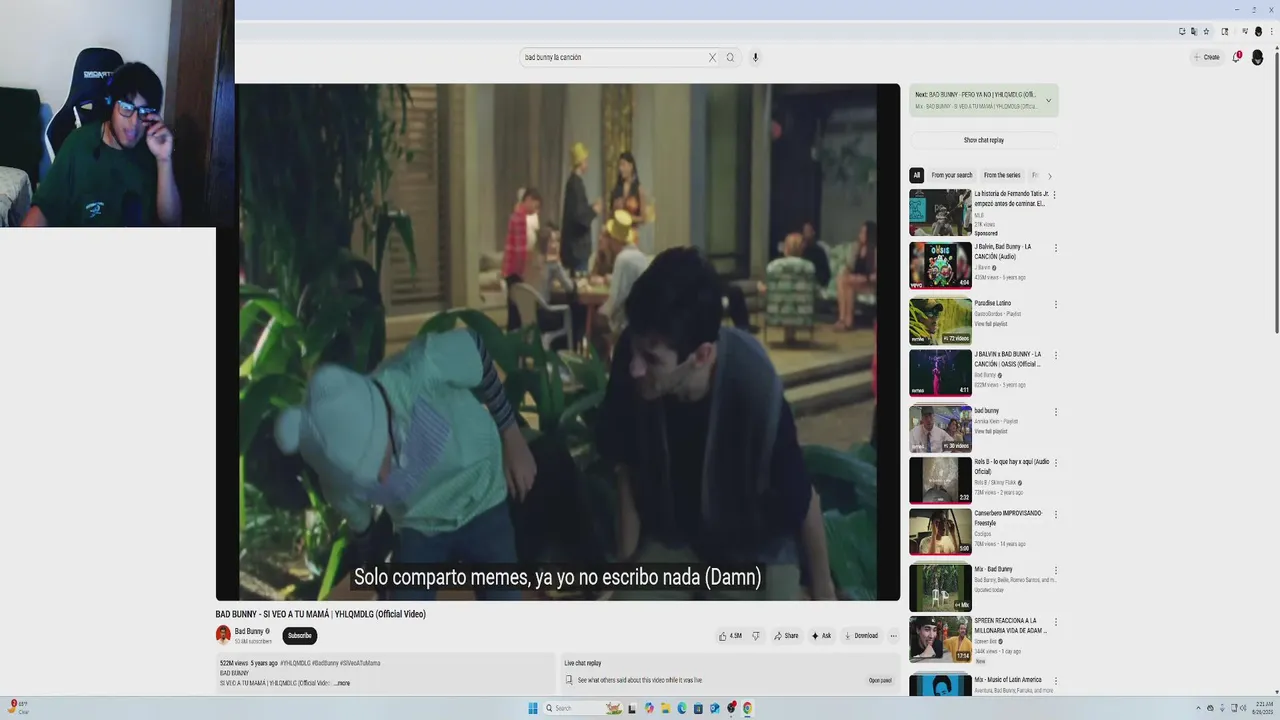Image resolution: width=1280 pixels, height=720 pixels.
Task: Open Mix - Music of Latin America title
Action: 1008,680
